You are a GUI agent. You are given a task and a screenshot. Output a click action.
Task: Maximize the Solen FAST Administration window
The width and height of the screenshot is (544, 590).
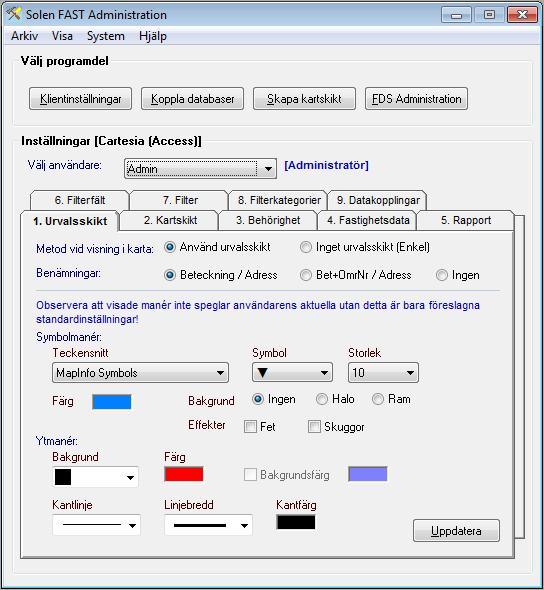(489, 15)
